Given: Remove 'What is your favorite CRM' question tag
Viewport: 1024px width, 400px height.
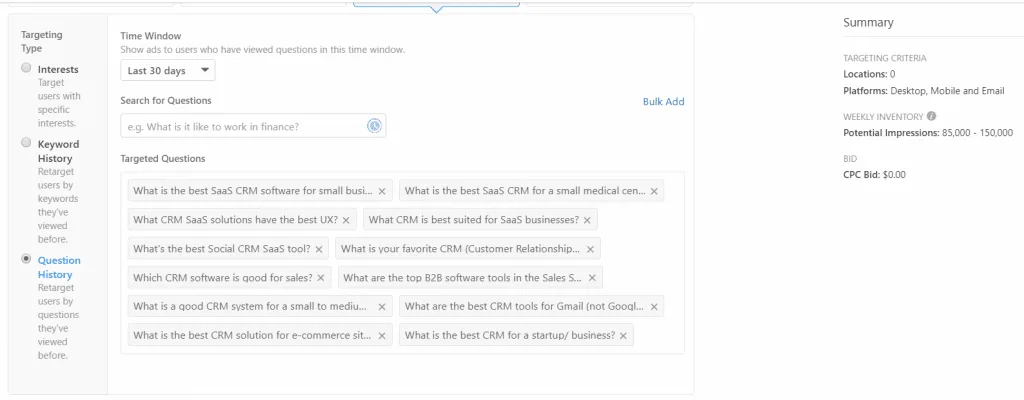Looking at the screenshot, I should tap(590, 249).
